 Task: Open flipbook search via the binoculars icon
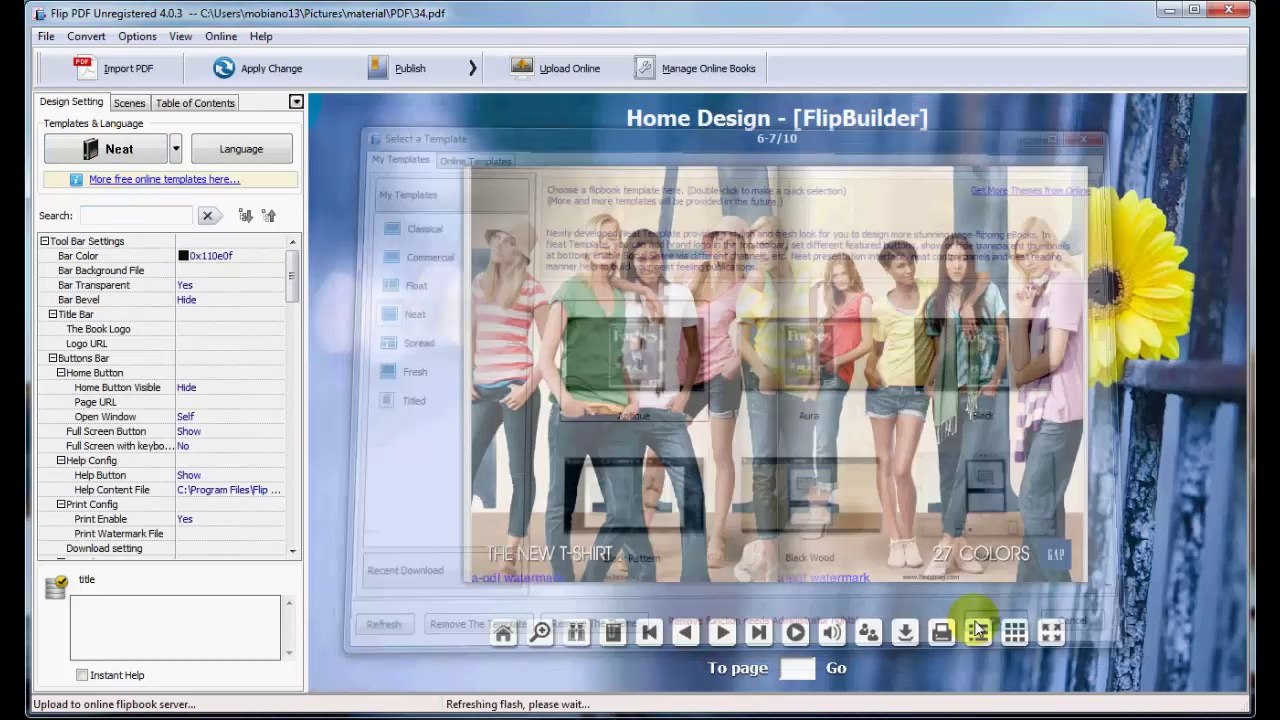tap(576, 632)
